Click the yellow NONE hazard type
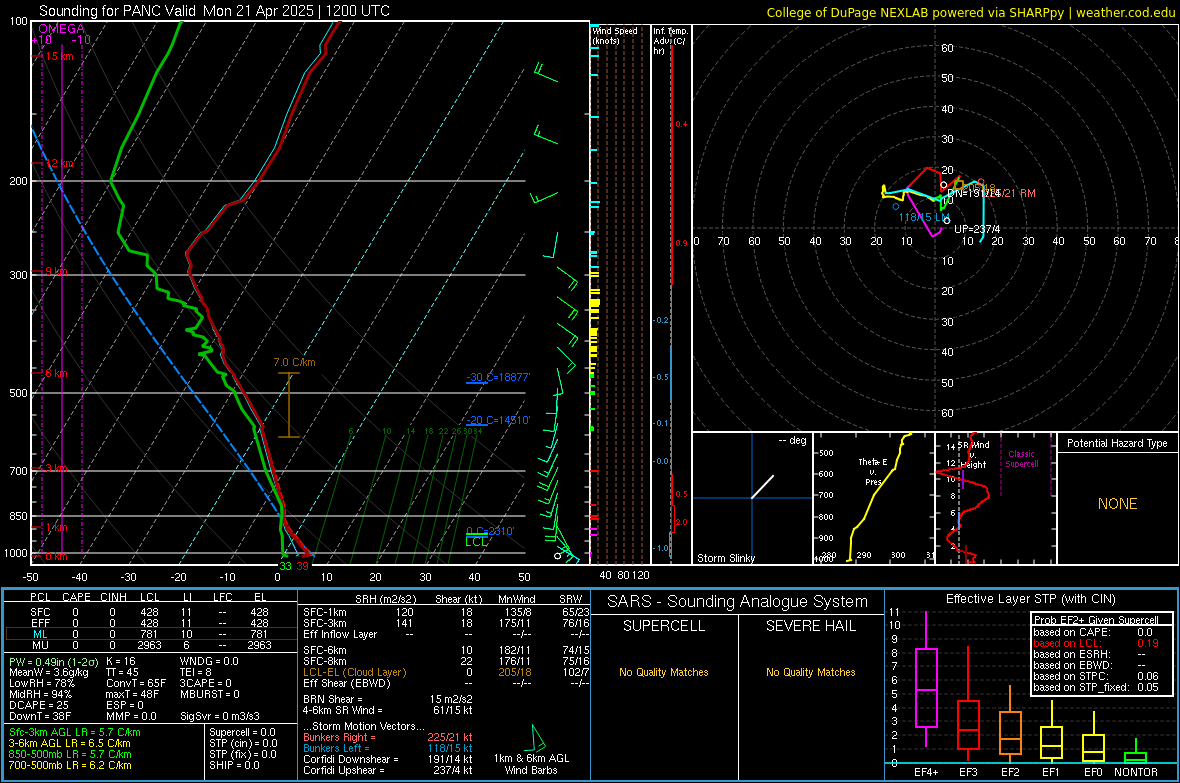Viewport: 1180px width, 783px height. 1117,504
